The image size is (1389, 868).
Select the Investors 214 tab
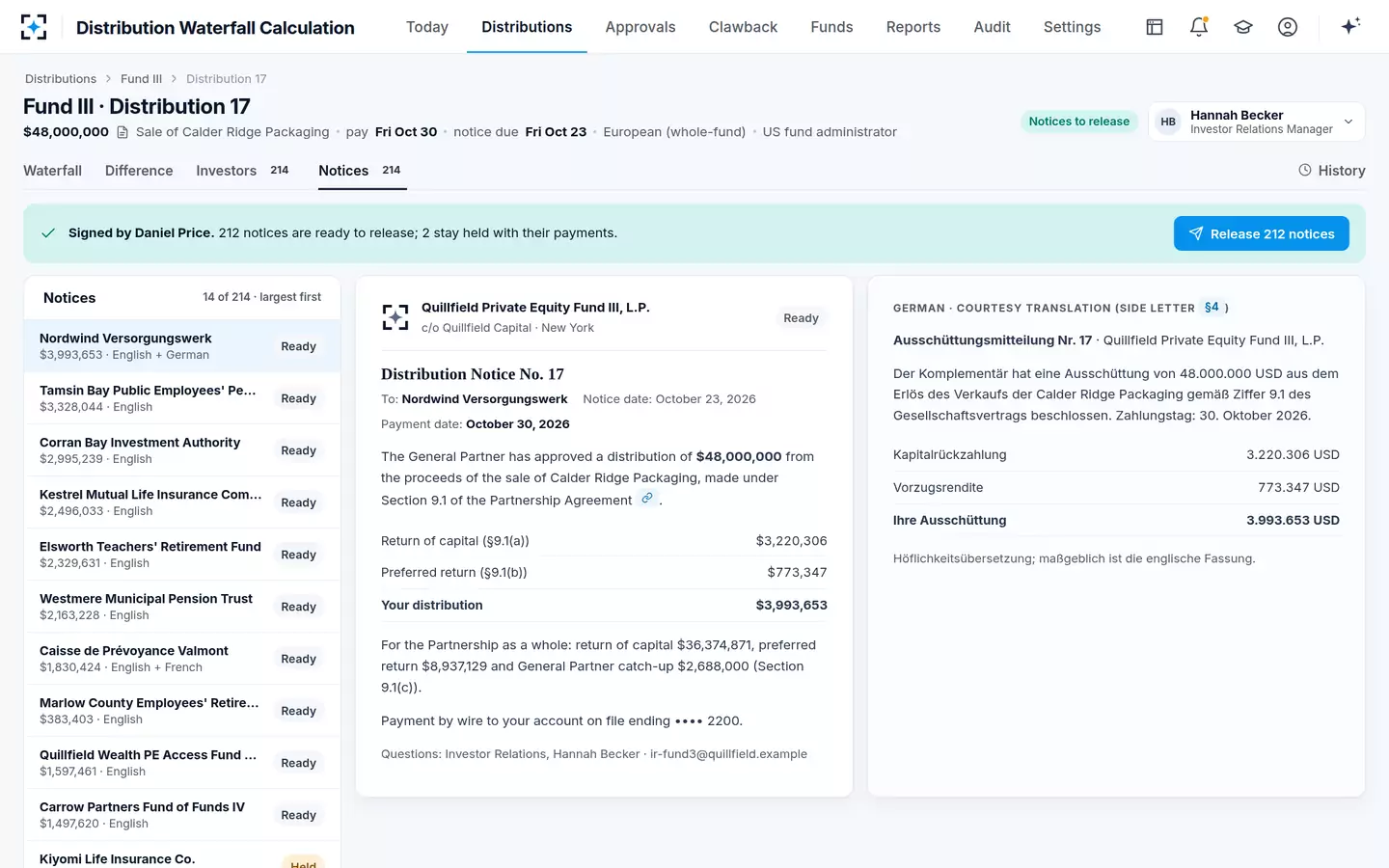[242, 171]
